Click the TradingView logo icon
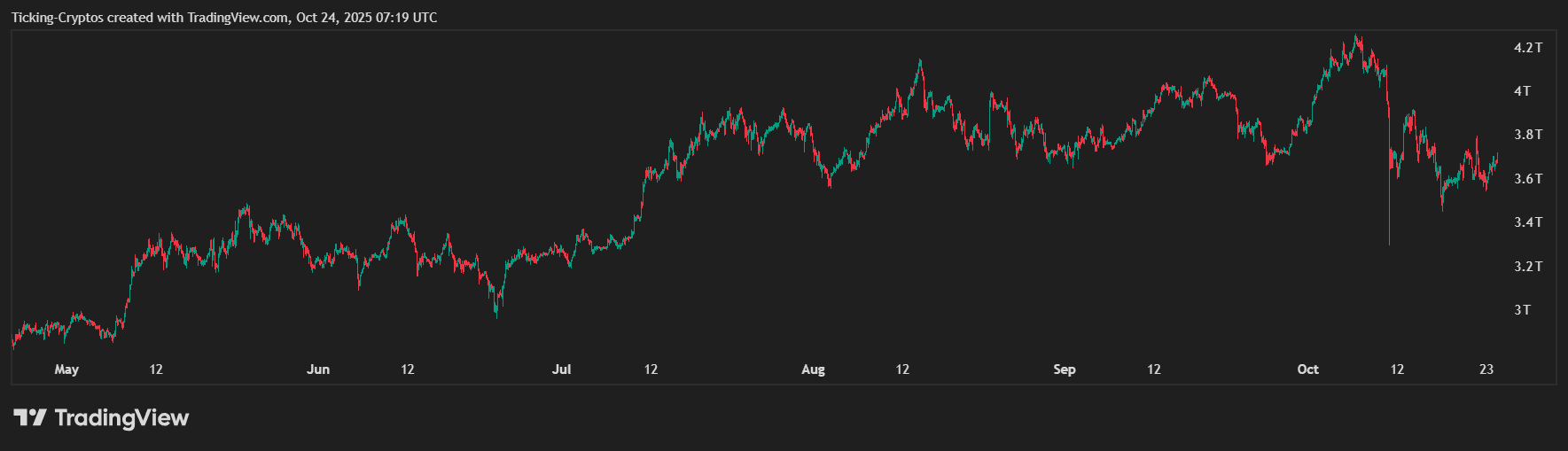Screen dimensions: 1568x451 (29, 417)
